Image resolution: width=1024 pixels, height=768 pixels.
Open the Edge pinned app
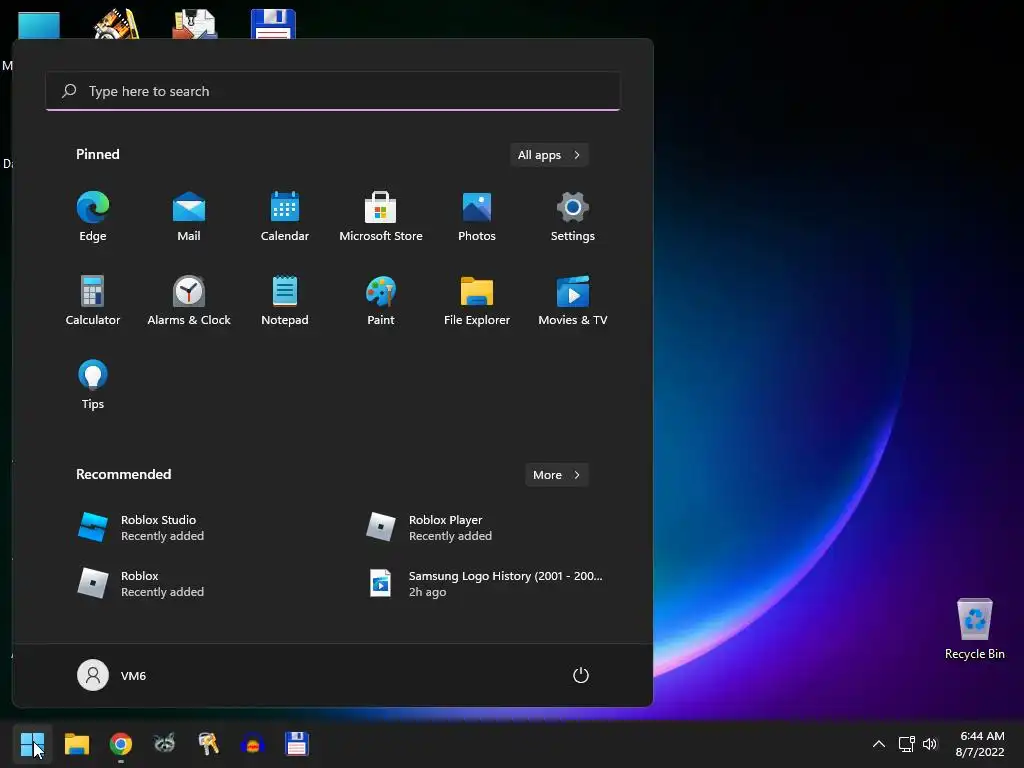point(93,217)
